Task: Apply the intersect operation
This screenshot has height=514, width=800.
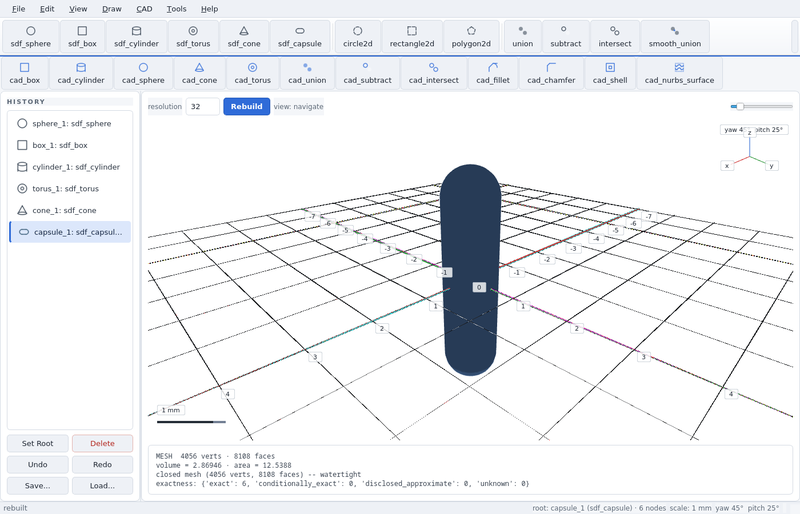Action: 614,37
